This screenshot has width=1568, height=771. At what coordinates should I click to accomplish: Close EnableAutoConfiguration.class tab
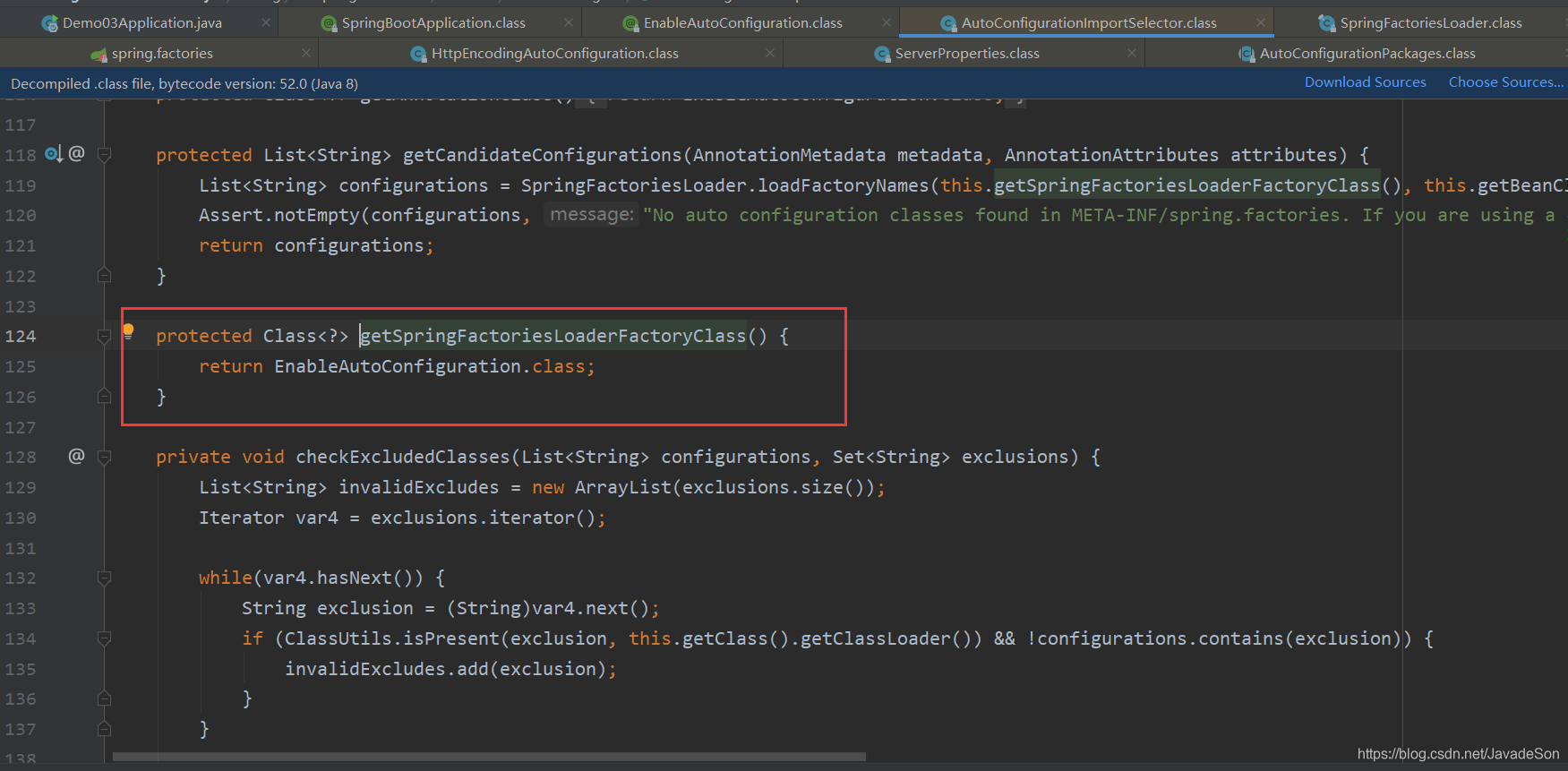[887, 22]
